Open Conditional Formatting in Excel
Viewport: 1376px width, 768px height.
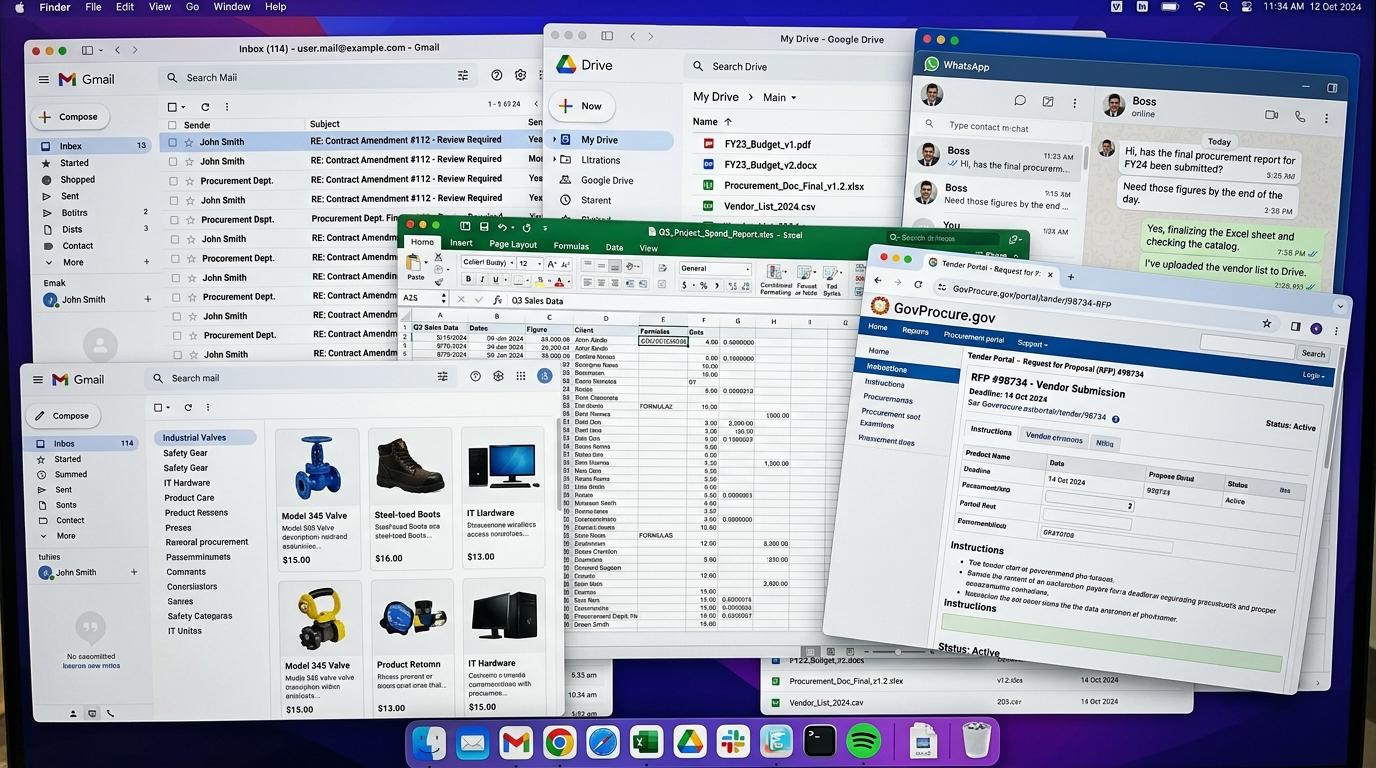click(775, 278)
